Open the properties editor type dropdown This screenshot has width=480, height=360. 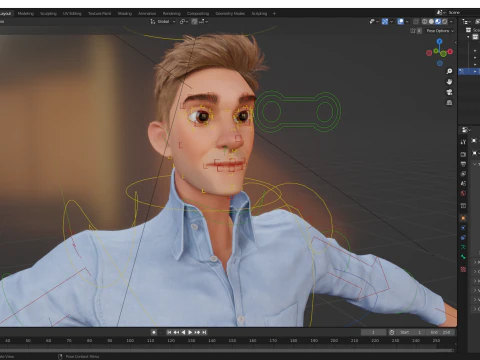click(x=466, y=130)
